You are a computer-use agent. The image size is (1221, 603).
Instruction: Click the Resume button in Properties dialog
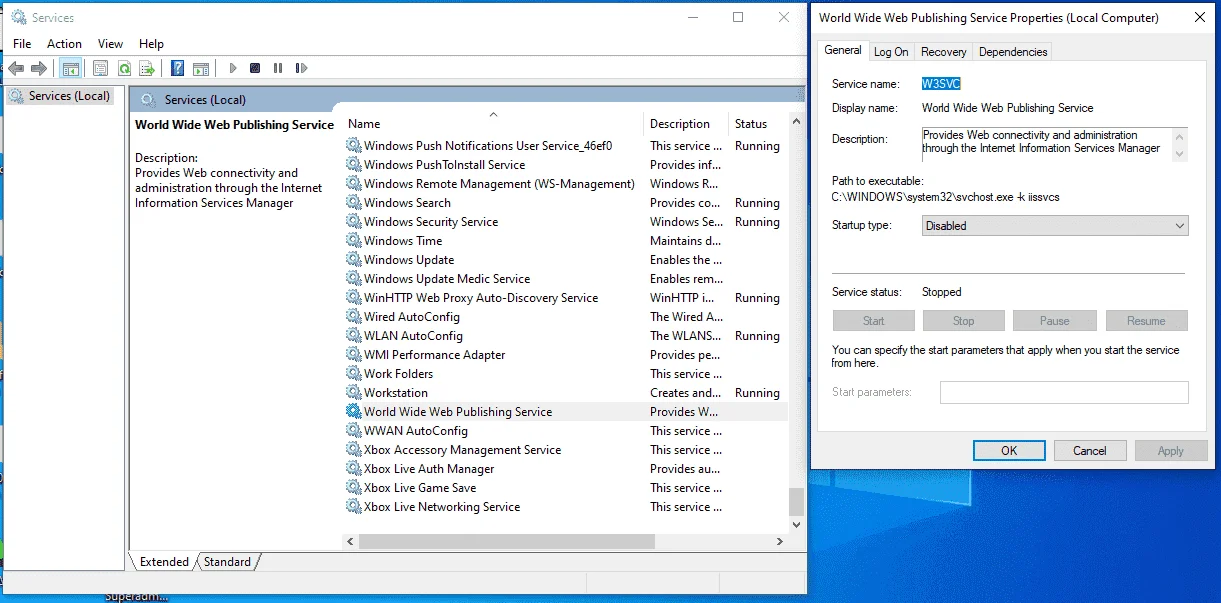1146,321
